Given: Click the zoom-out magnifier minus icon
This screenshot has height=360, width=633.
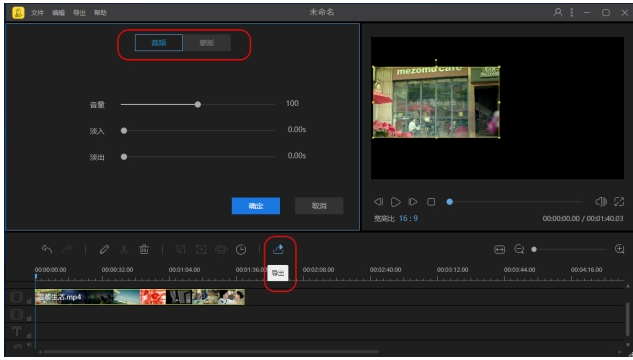Looking at the screenshot, I should pyautogui.click(x=519, y=249).
